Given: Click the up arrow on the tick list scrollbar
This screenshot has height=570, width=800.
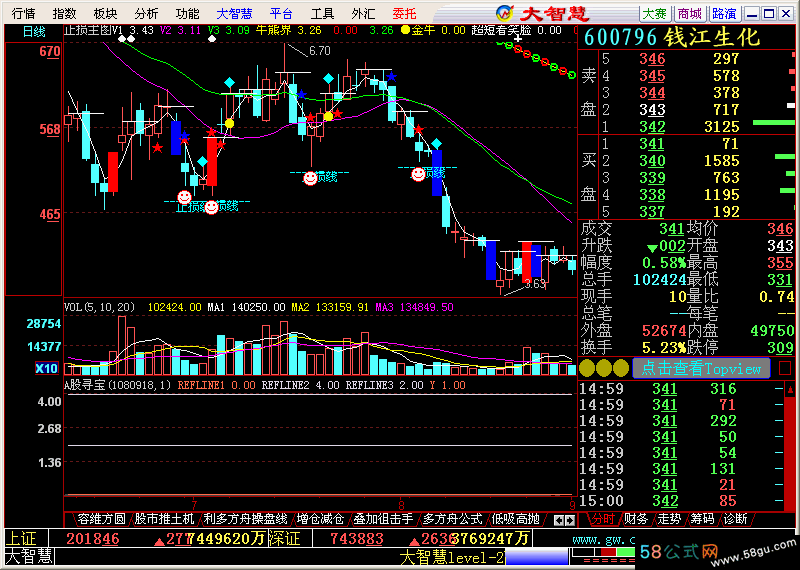Looking at the screenshot, I should (790, 390).
